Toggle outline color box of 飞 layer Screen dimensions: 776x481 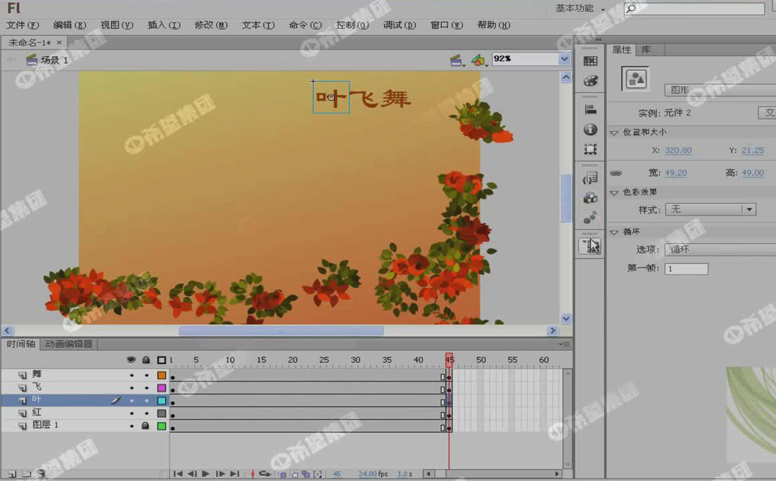click(161, 387)
